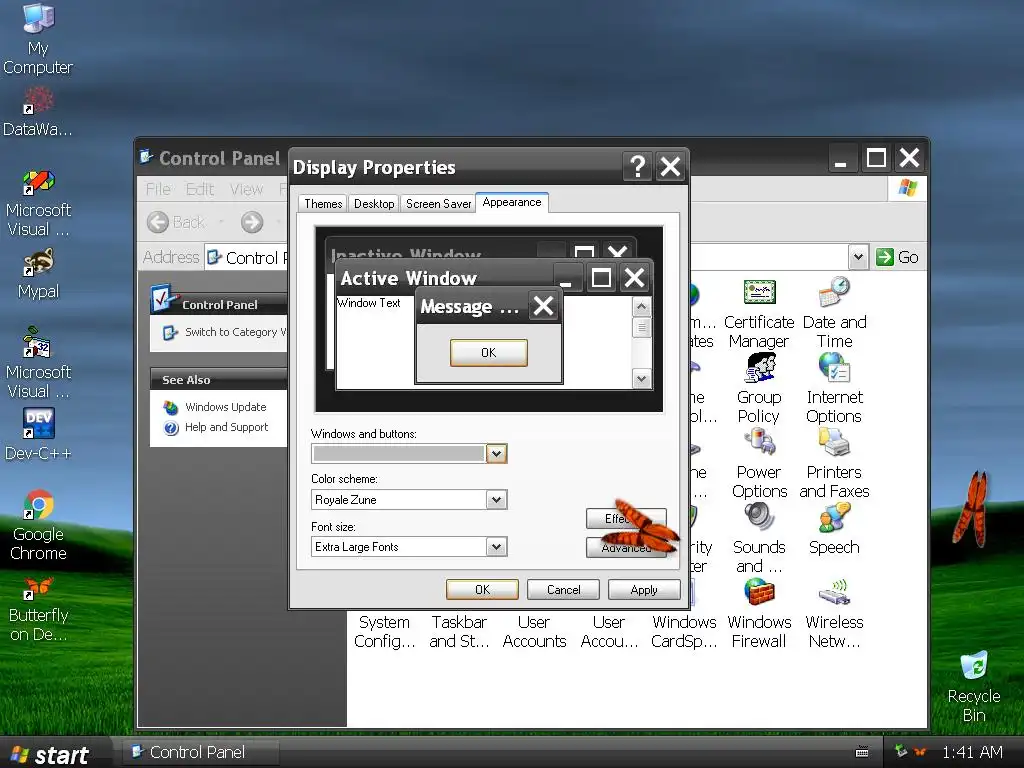Open the View menu in Control Panel
This screenshot has width=1024, height=768.
tap(246, 189)
